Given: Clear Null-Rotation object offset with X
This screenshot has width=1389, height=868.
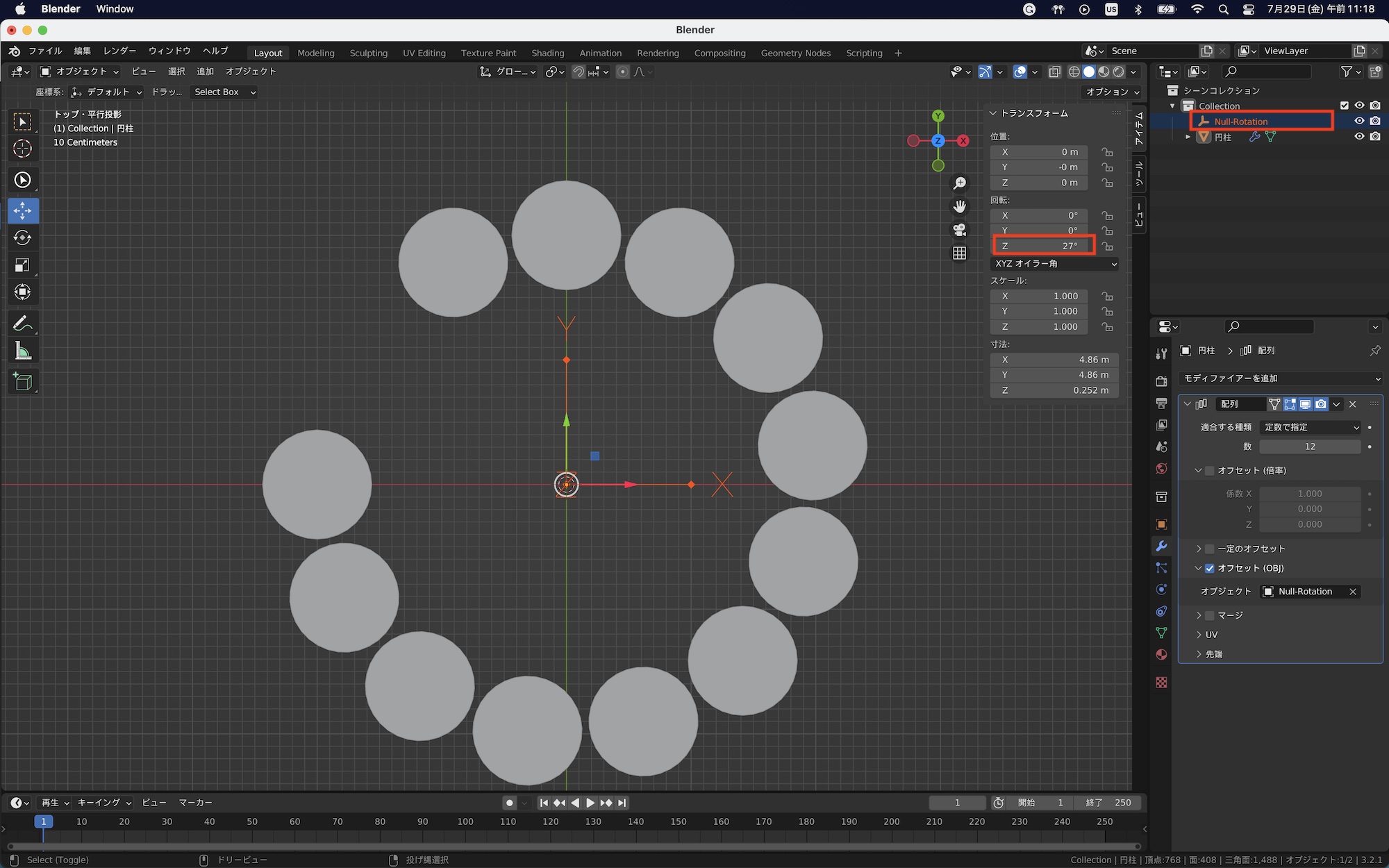Looking at the screenshot, I should tap(1352, 592).
